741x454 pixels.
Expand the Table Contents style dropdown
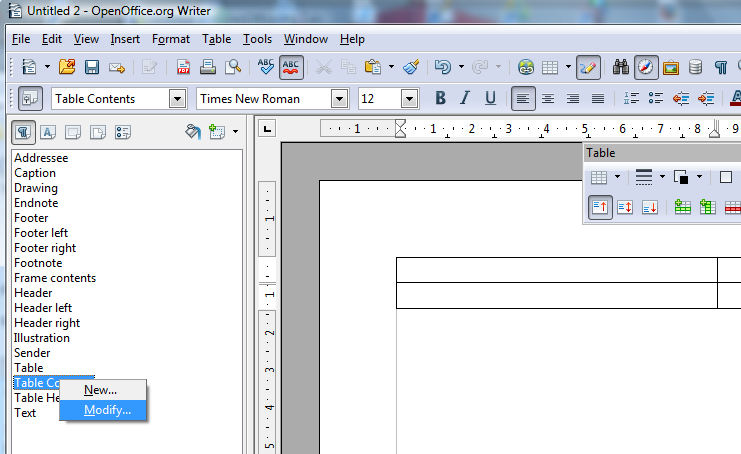[178, 99]
